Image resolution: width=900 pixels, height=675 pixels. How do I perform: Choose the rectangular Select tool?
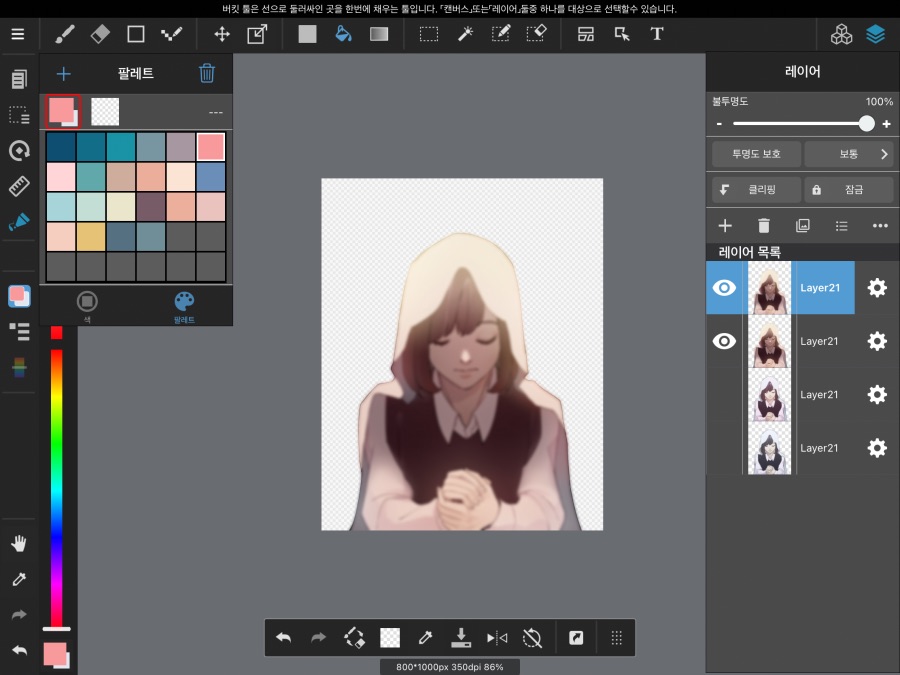click(428, 33)
